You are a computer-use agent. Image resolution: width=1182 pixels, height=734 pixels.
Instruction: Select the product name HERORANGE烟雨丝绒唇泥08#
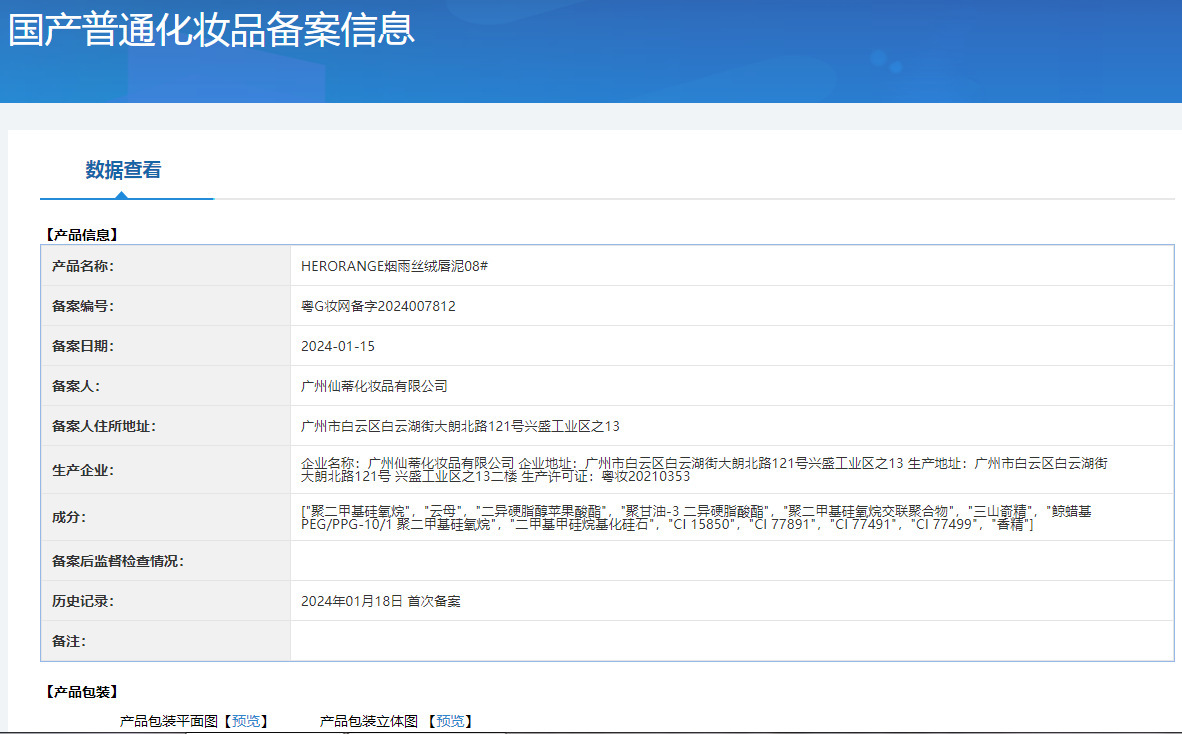coord(394,266)
